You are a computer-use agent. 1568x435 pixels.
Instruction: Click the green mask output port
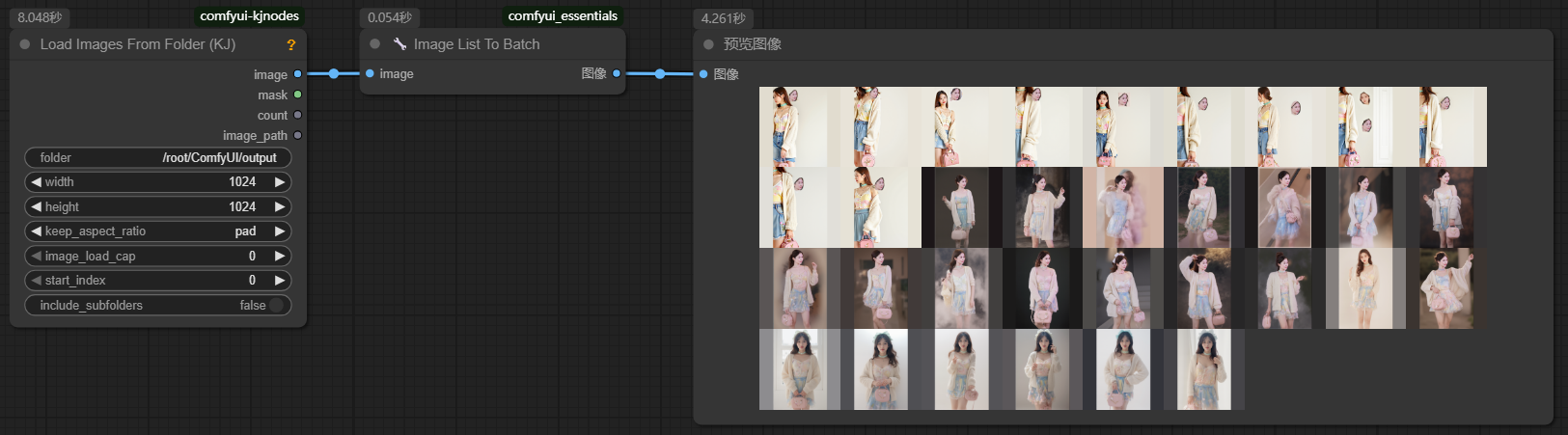tap(297, 95)
